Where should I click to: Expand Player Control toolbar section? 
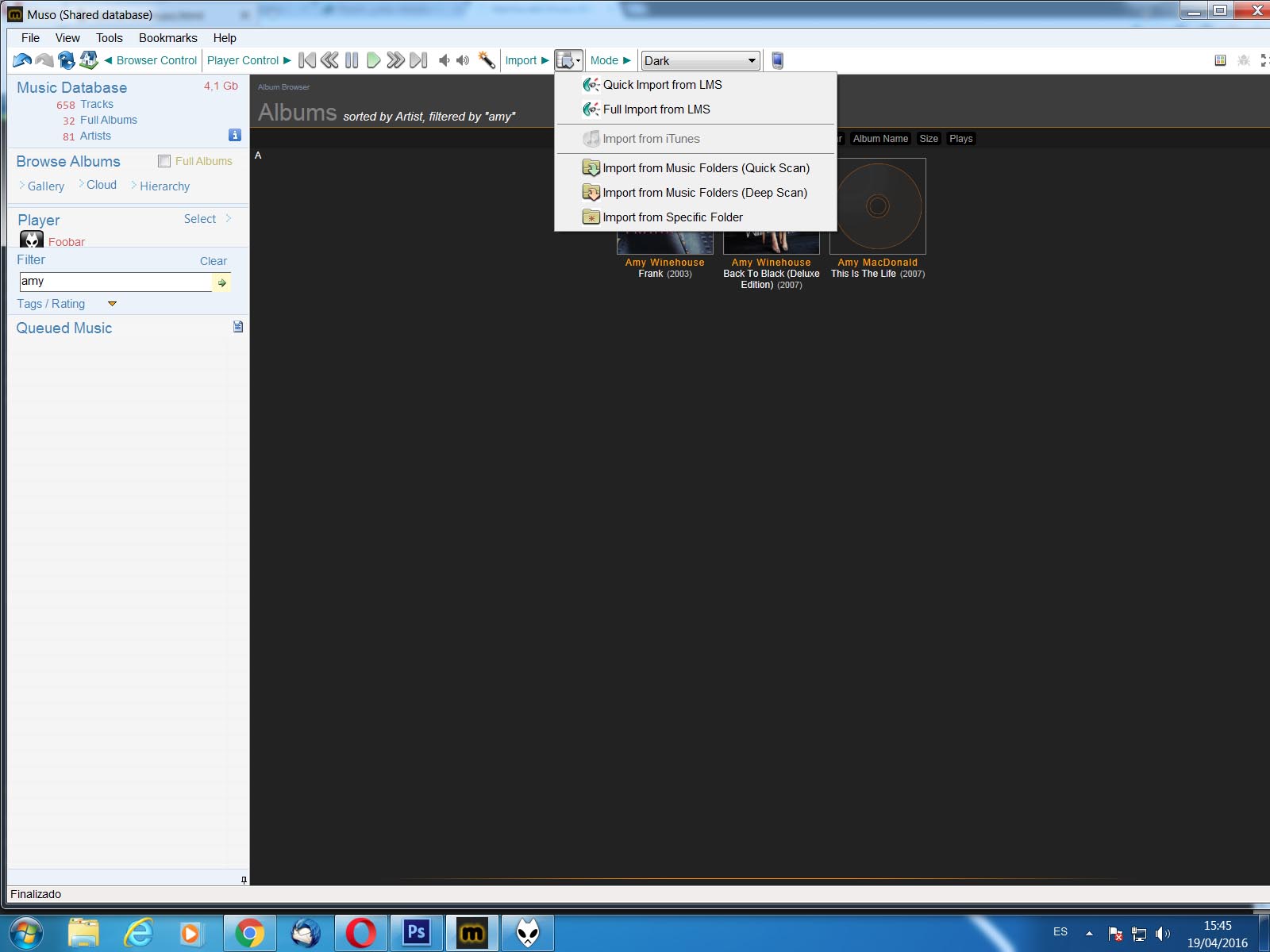click(249, 60)
